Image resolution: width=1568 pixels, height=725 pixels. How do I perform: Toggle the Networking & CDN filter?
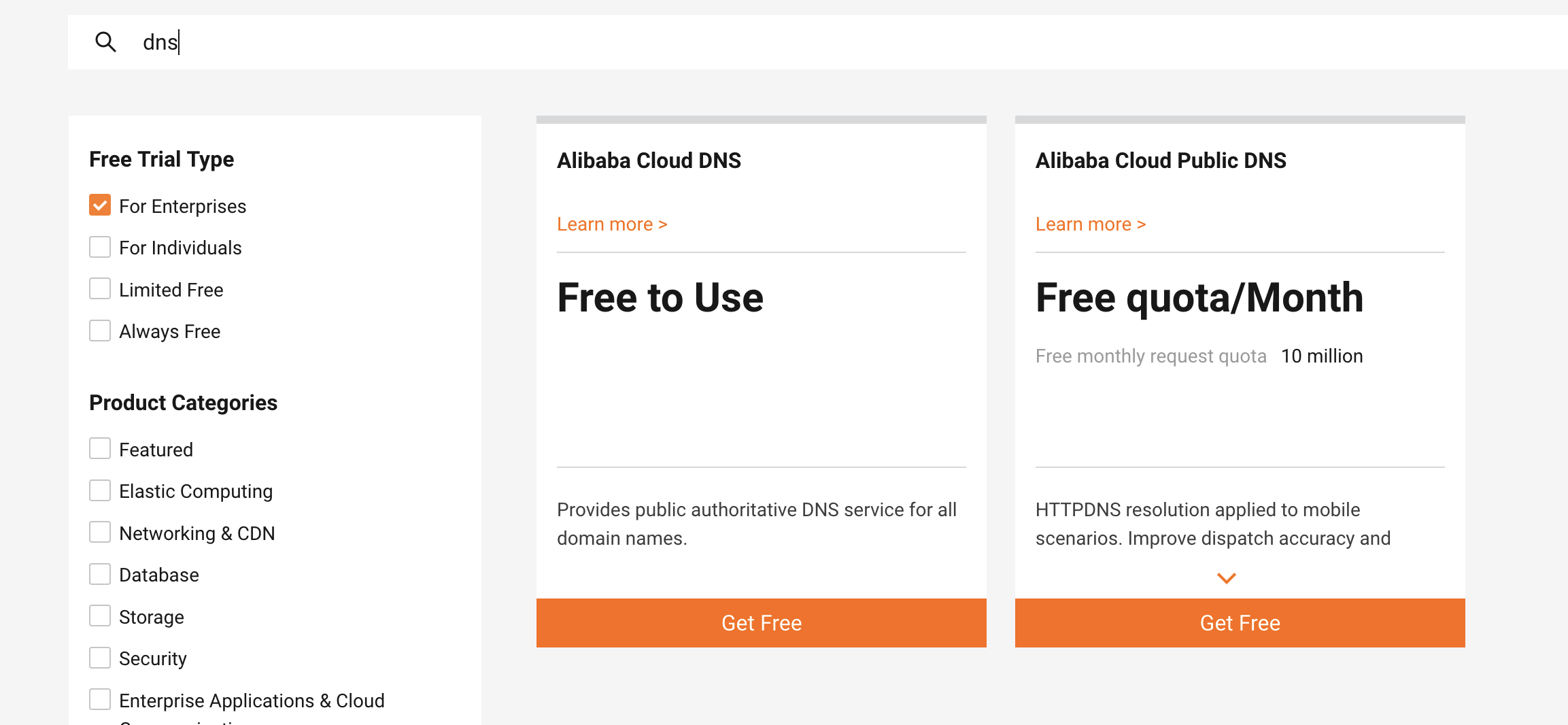click(100, 533)
